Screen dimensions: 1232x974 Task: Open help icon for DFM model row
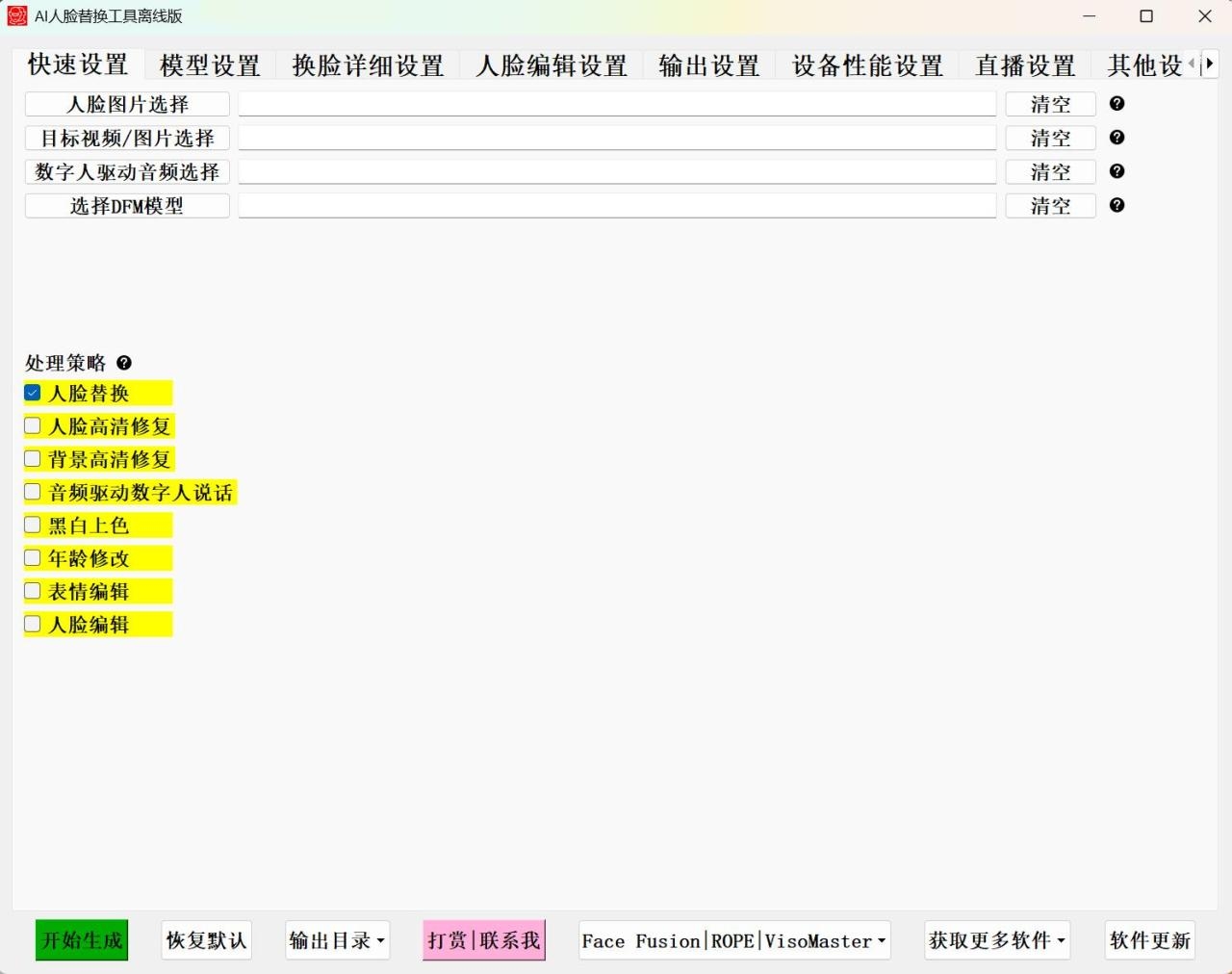coord(1116,204)
